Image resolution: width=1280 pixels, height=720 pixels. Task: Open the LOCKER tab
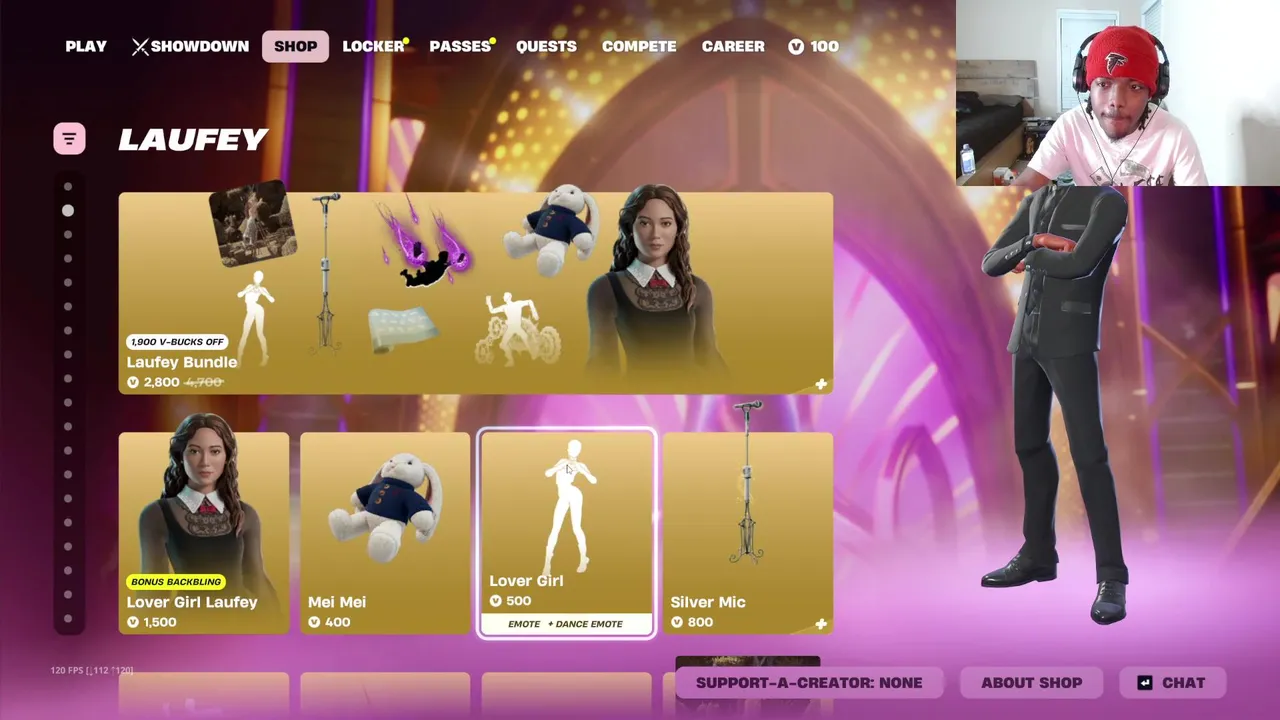pyautogui.click(x=373, y=46)
